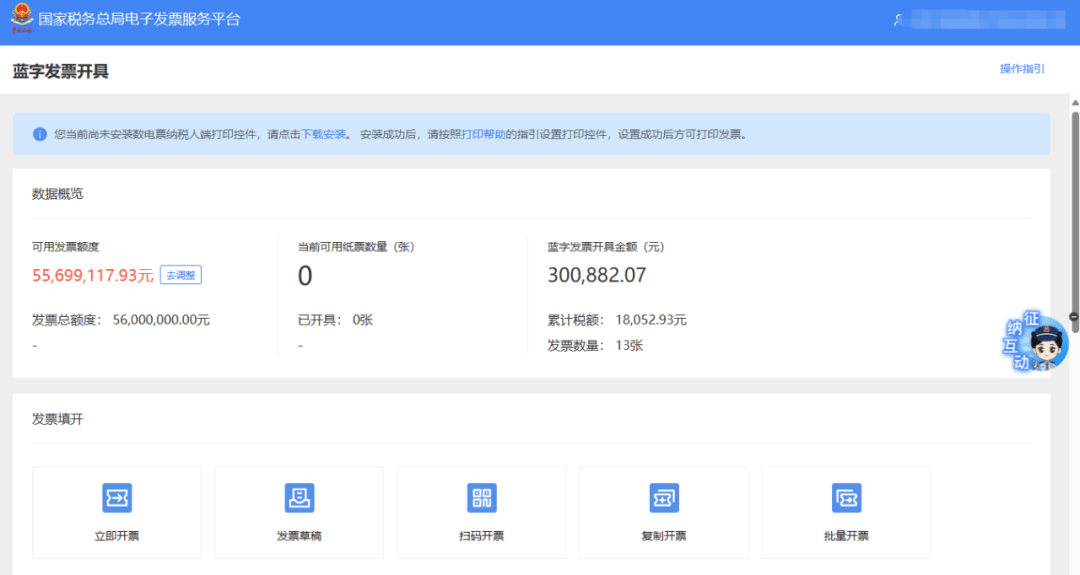Screen dimensions: 1080x575
Task: Follow the 下载安装 download link
Action: [324, 134]
